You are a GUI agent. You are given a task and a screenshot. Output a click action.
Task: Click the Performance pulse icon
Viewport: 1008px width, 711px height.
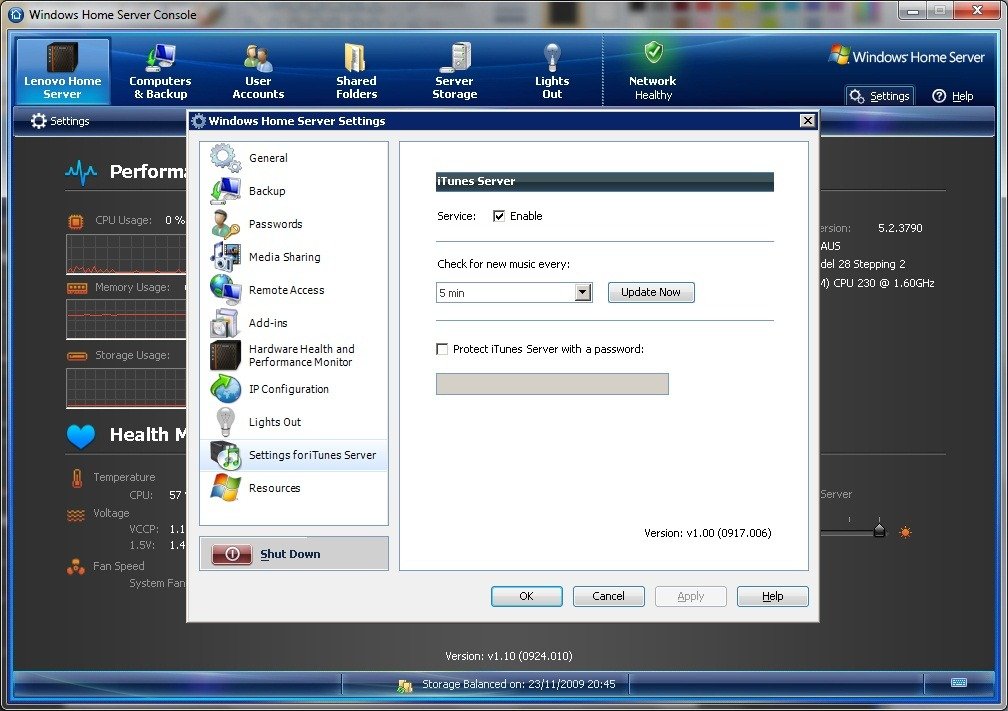(x=81, y=172)
